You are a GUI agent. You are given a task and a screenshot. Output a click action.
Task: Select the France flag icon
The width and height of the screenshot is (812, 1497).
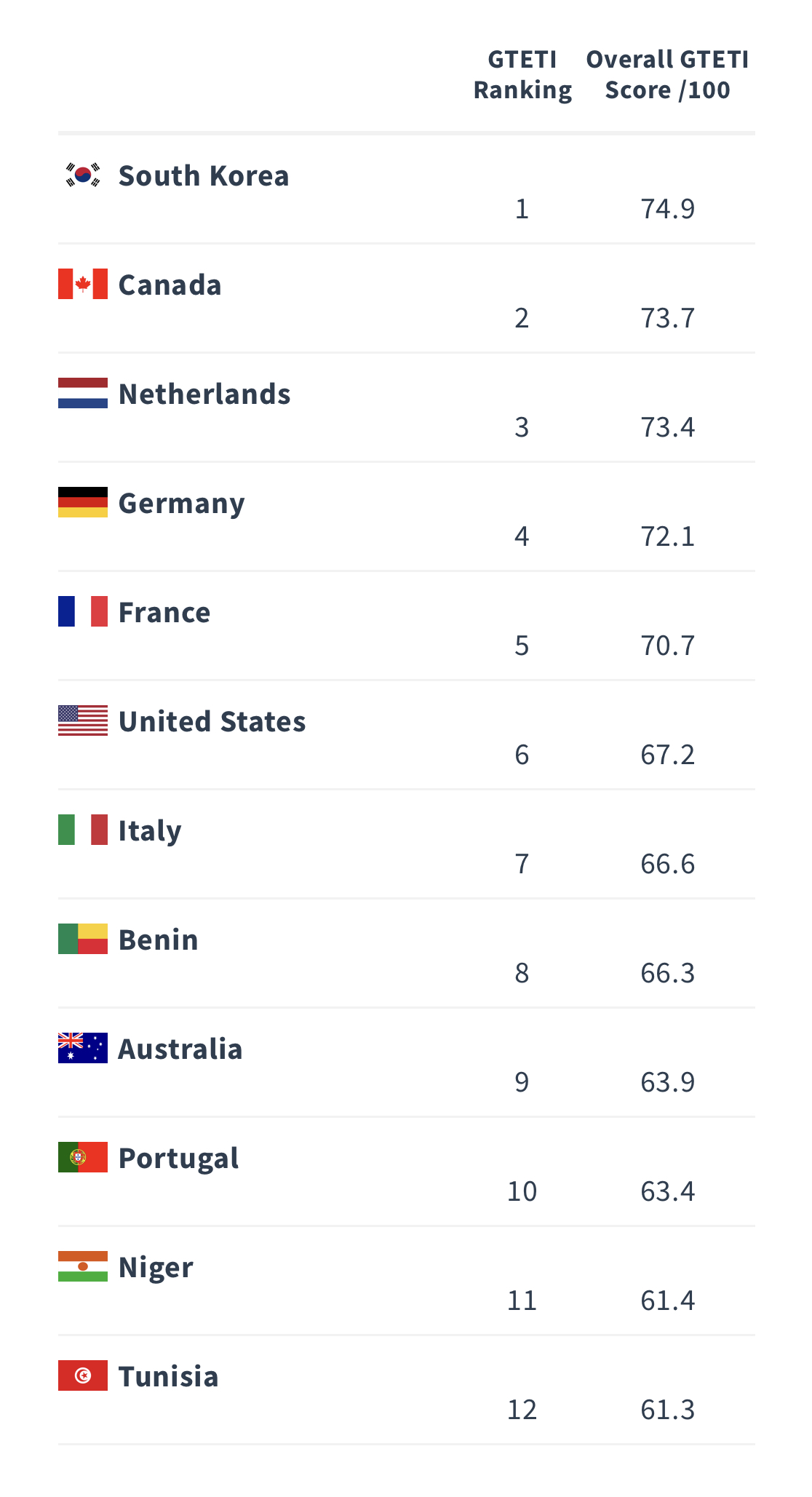[x=83, y=611]
